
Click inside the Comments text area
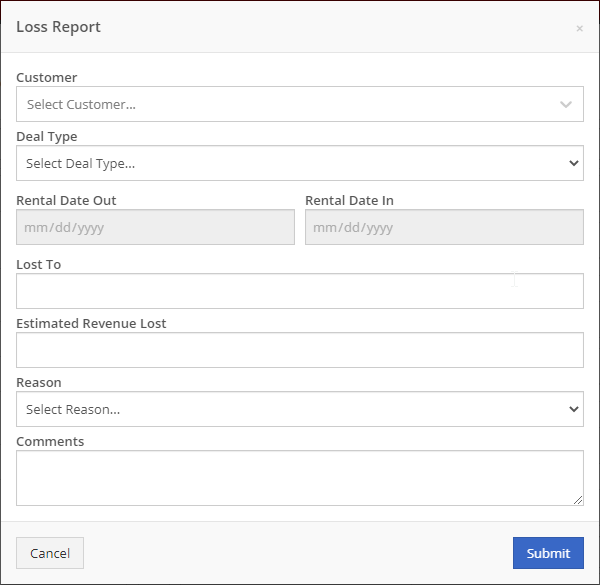300,478
